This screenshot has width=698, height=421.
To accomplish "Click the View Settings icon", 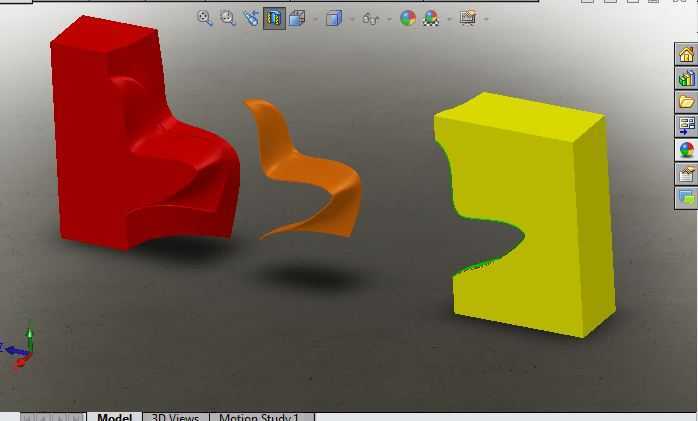I will [x=468, y=18].
